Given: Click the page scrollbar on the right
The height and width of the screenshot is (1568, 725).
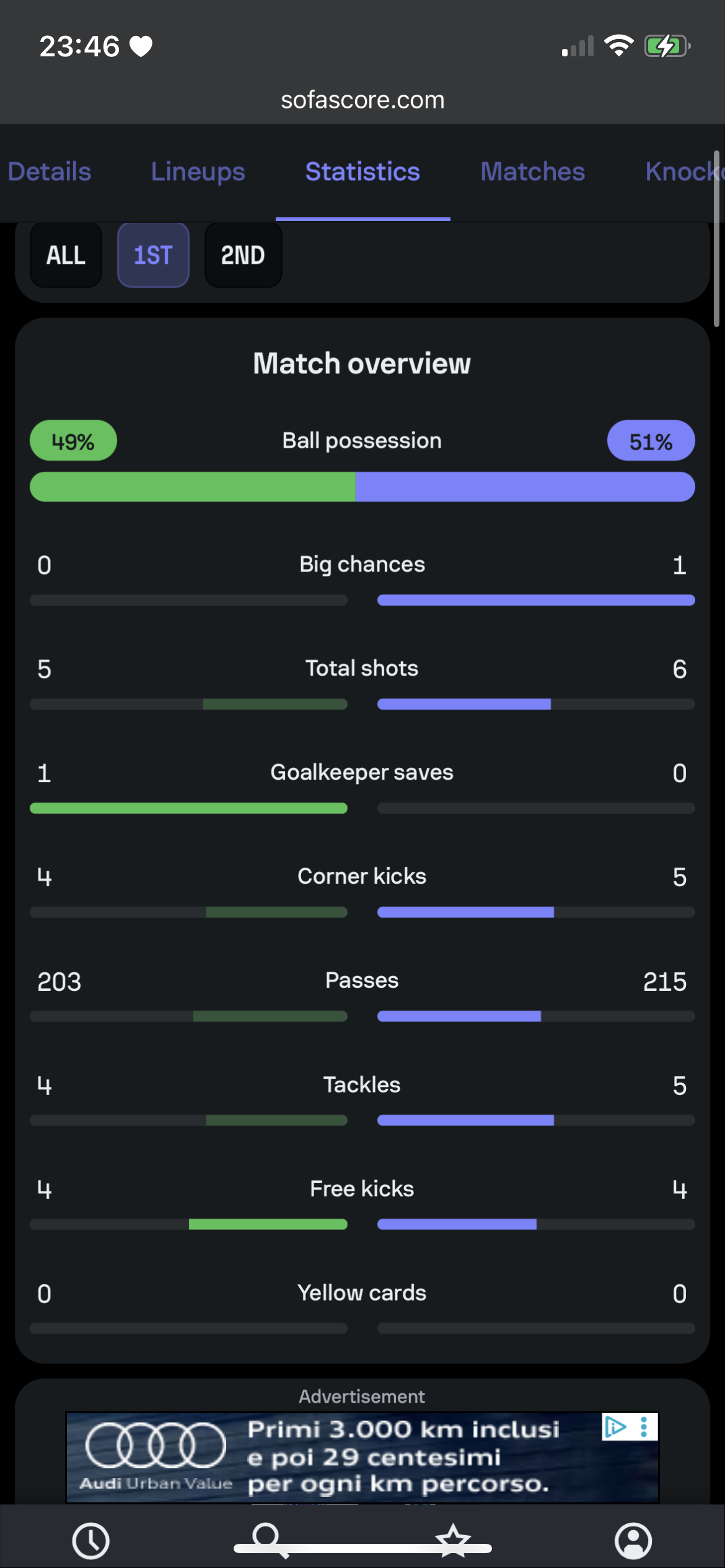Looking at the screenshot, I should 716,239.
